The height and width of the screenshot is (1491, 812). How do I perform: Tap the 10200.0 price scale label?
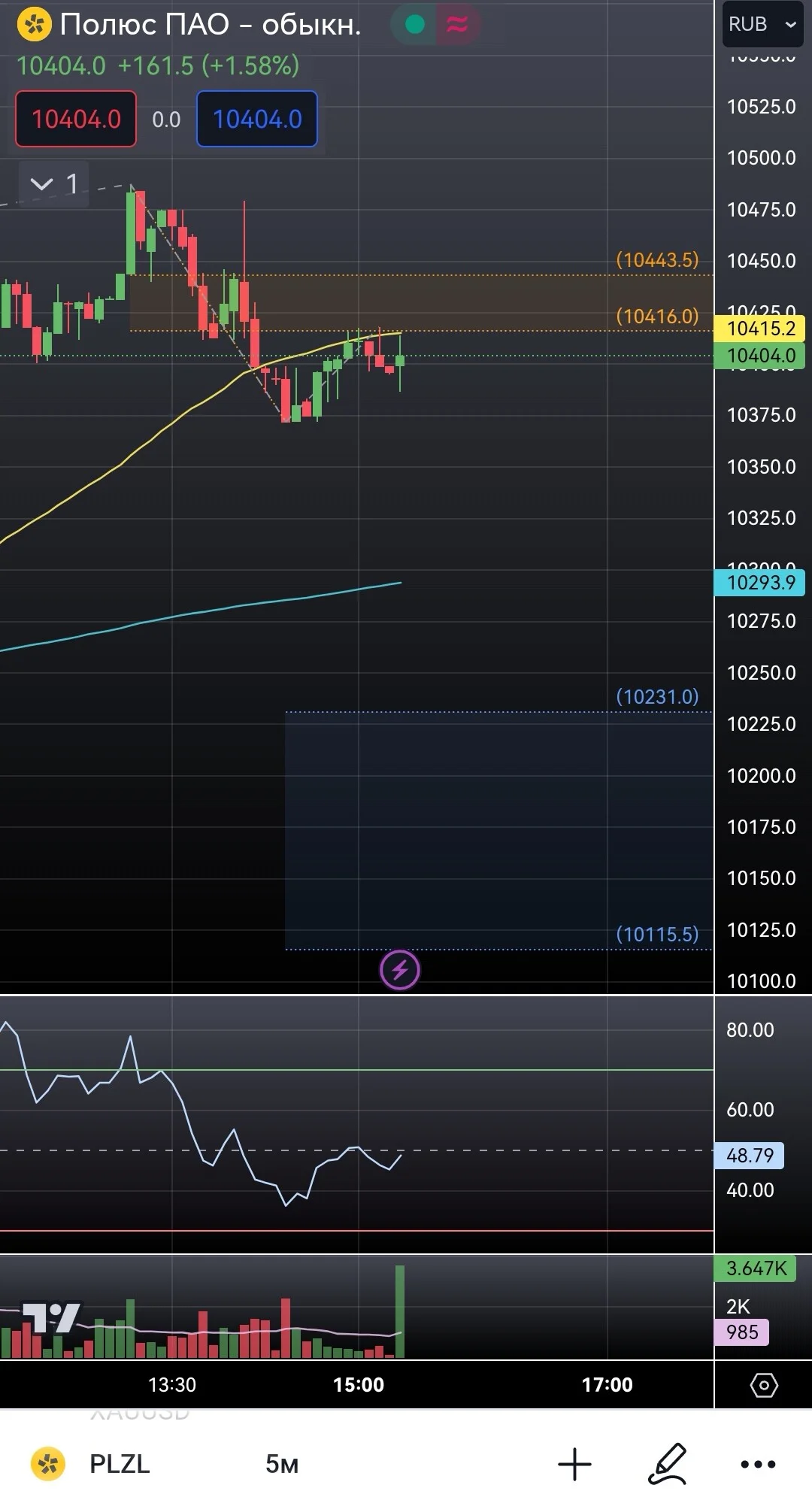[761, 775]
